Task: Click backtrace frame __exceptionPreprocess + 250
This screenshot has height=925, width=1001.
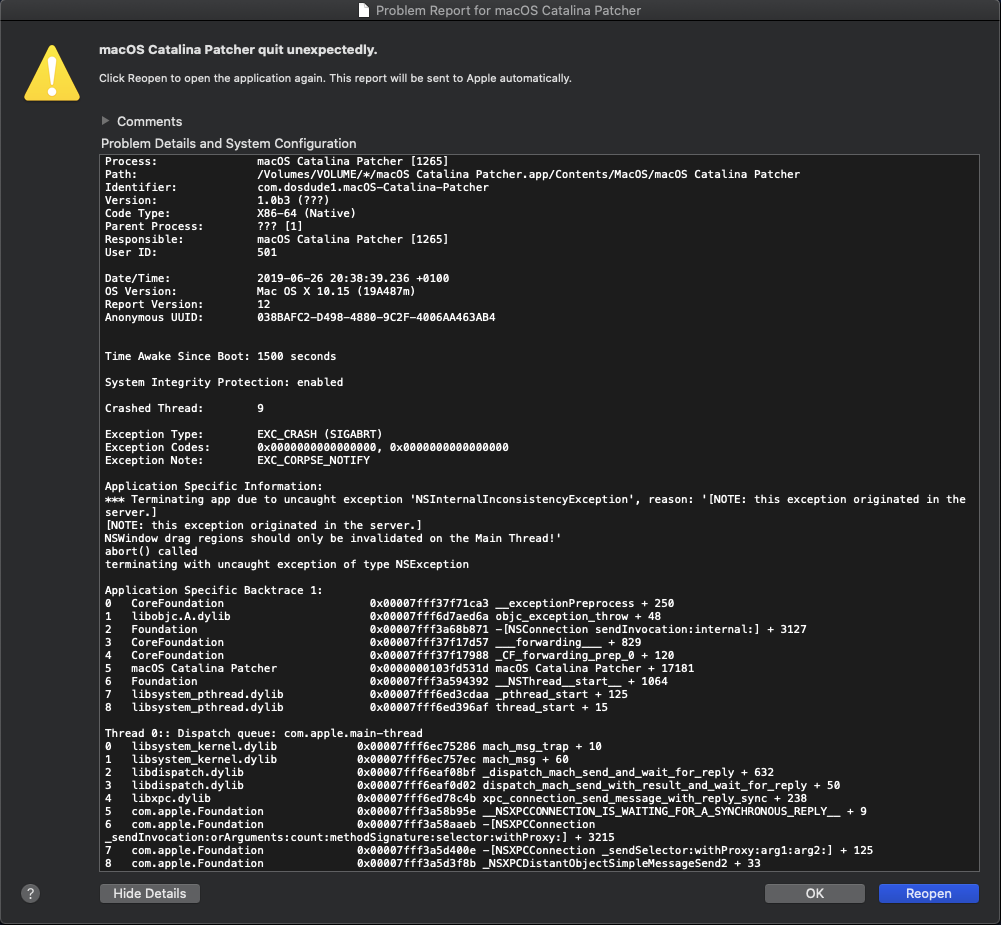Action: [389, 603]
